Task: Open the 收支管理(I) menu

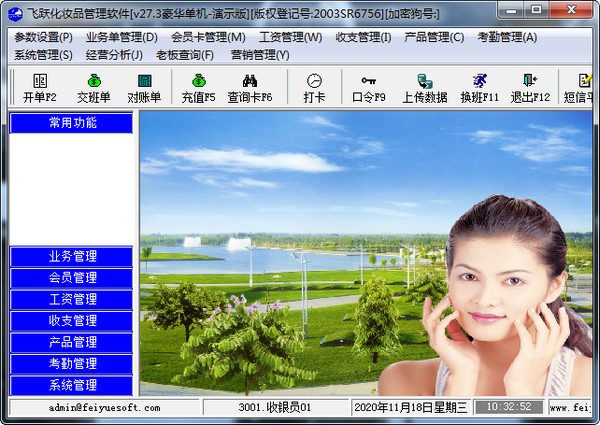Action: [363, 37]
